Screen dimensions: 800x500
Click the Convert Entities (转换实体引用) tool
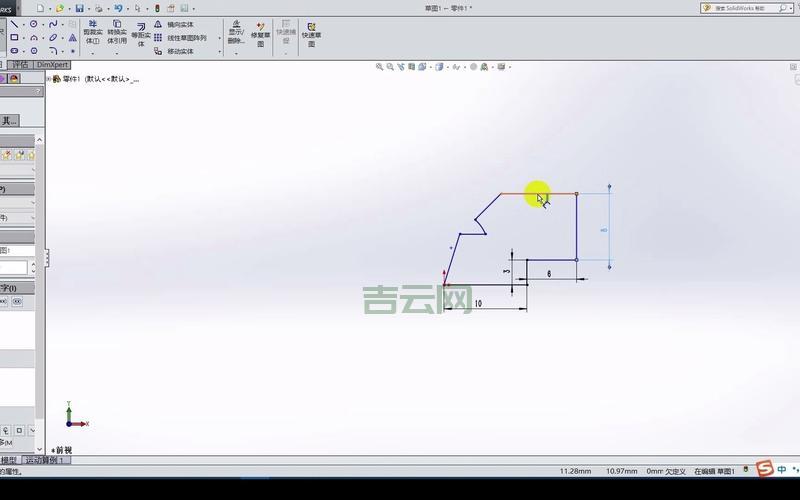pyautogui.click(x=117, y=32)
